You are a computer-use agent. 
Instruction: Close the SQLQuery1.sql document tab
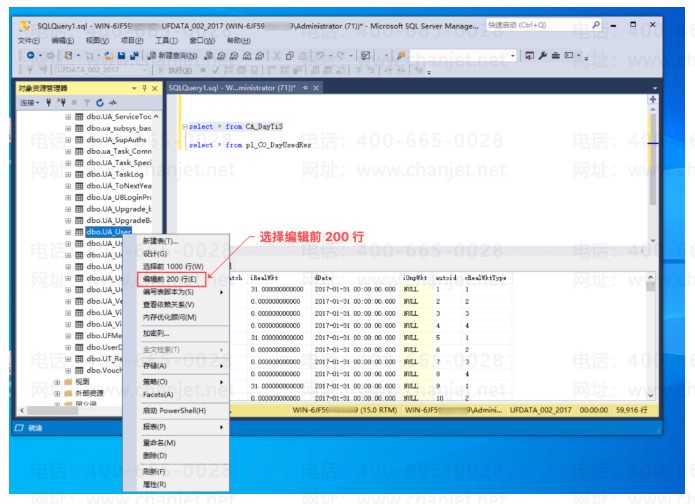tap(316, 88)
